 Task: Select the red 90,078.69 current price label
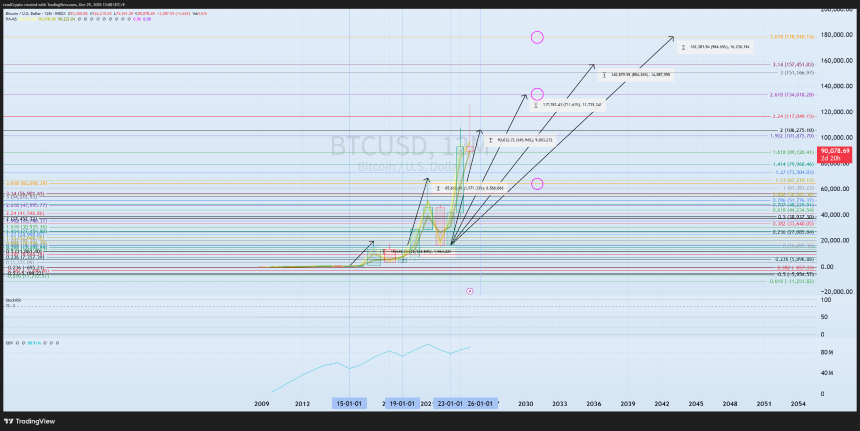[x=835, y=154]
